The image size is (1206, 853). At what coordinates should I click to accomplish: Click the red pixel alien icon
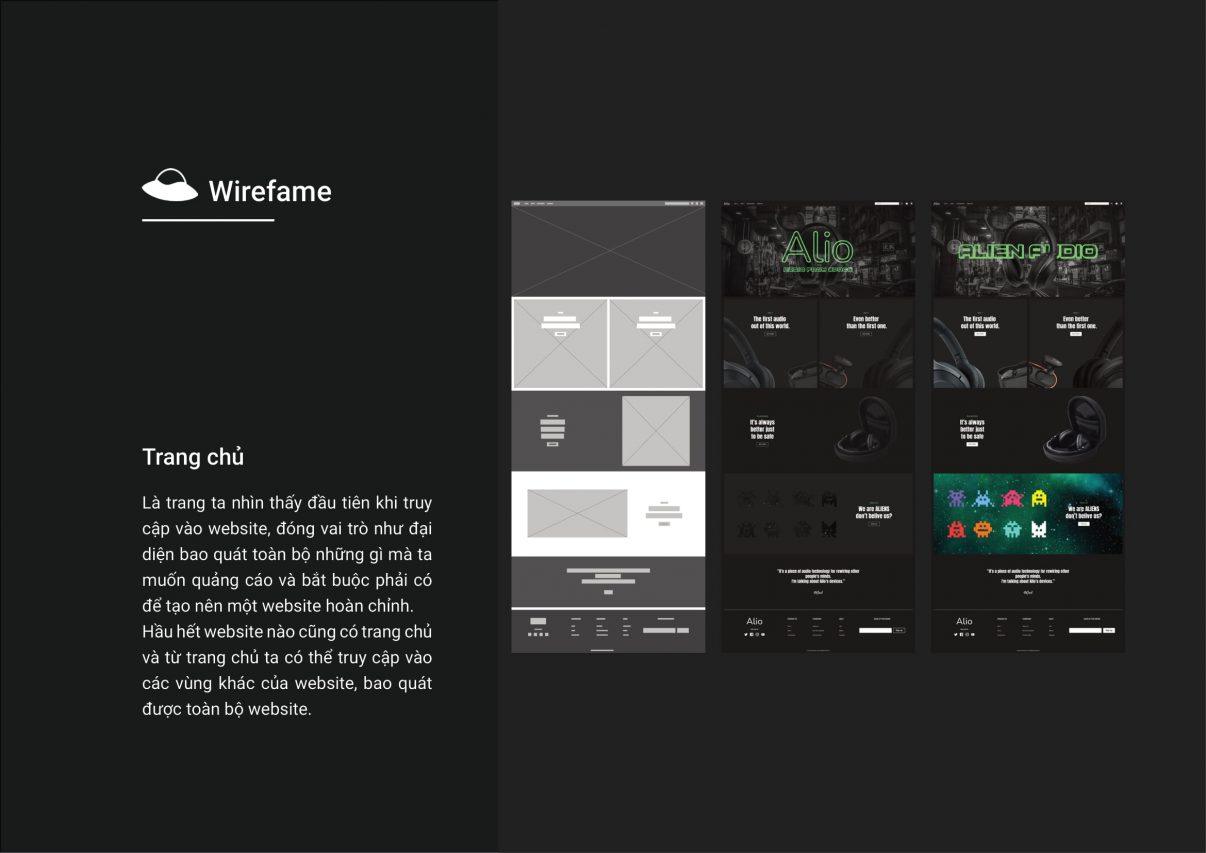[x=957, y=528]
